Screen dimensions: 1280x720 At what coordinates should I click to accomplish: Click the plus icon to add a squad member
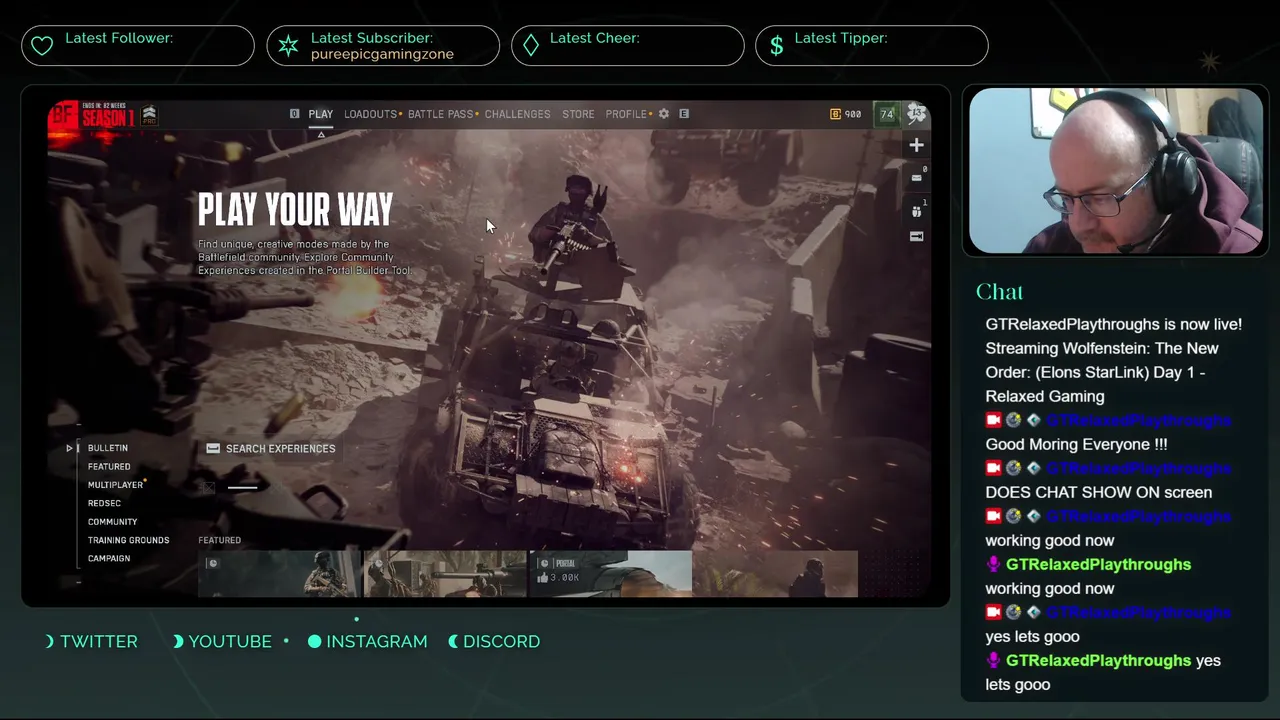point(916,145)
